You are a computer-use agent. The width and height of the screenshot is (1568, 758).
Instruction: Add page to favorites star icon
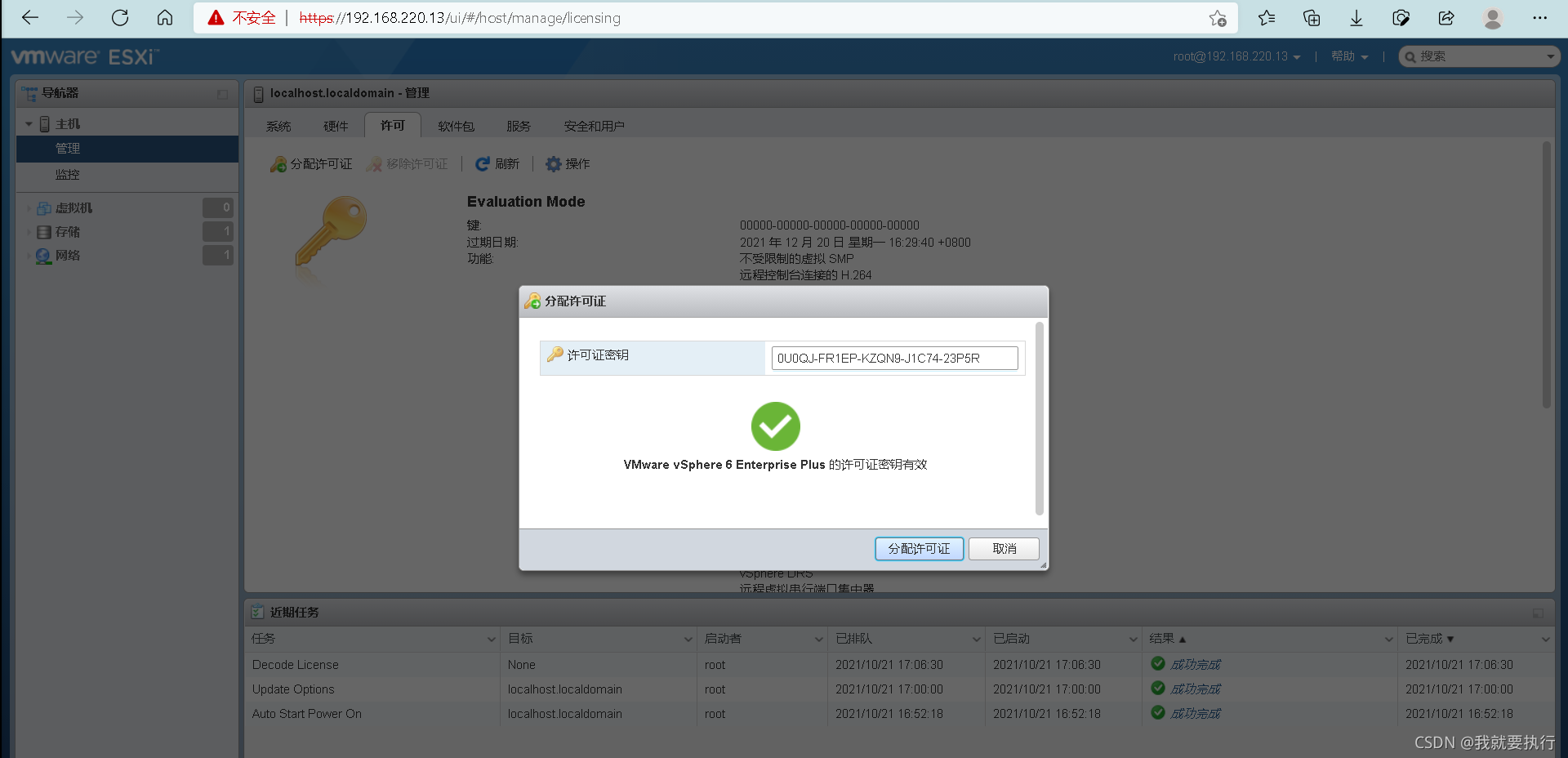point(1218,18)
